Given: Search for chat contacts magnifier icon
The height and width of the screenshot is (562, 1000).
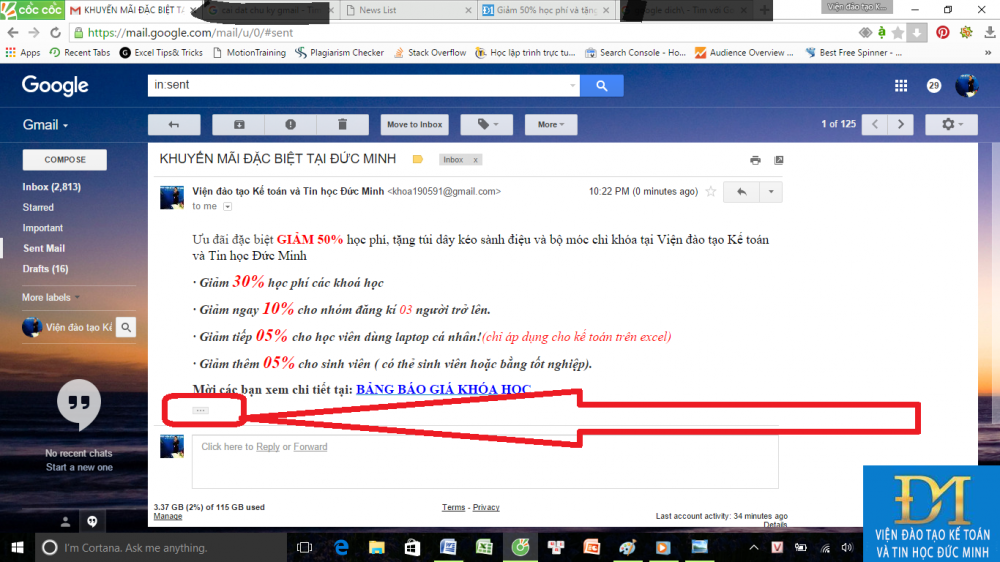Looking at the screenshot, I should tap(126, 327).
